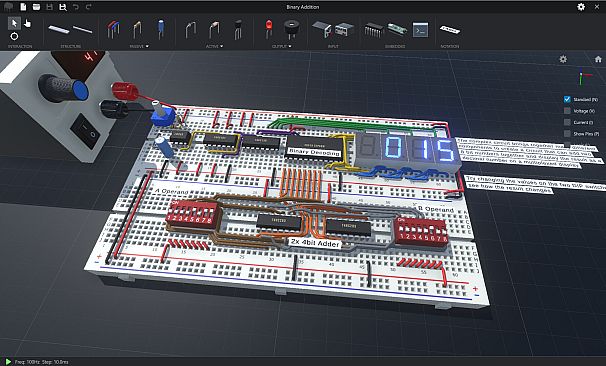Click the app logo icon
606x366 pixels.
[x=8, y=7]
